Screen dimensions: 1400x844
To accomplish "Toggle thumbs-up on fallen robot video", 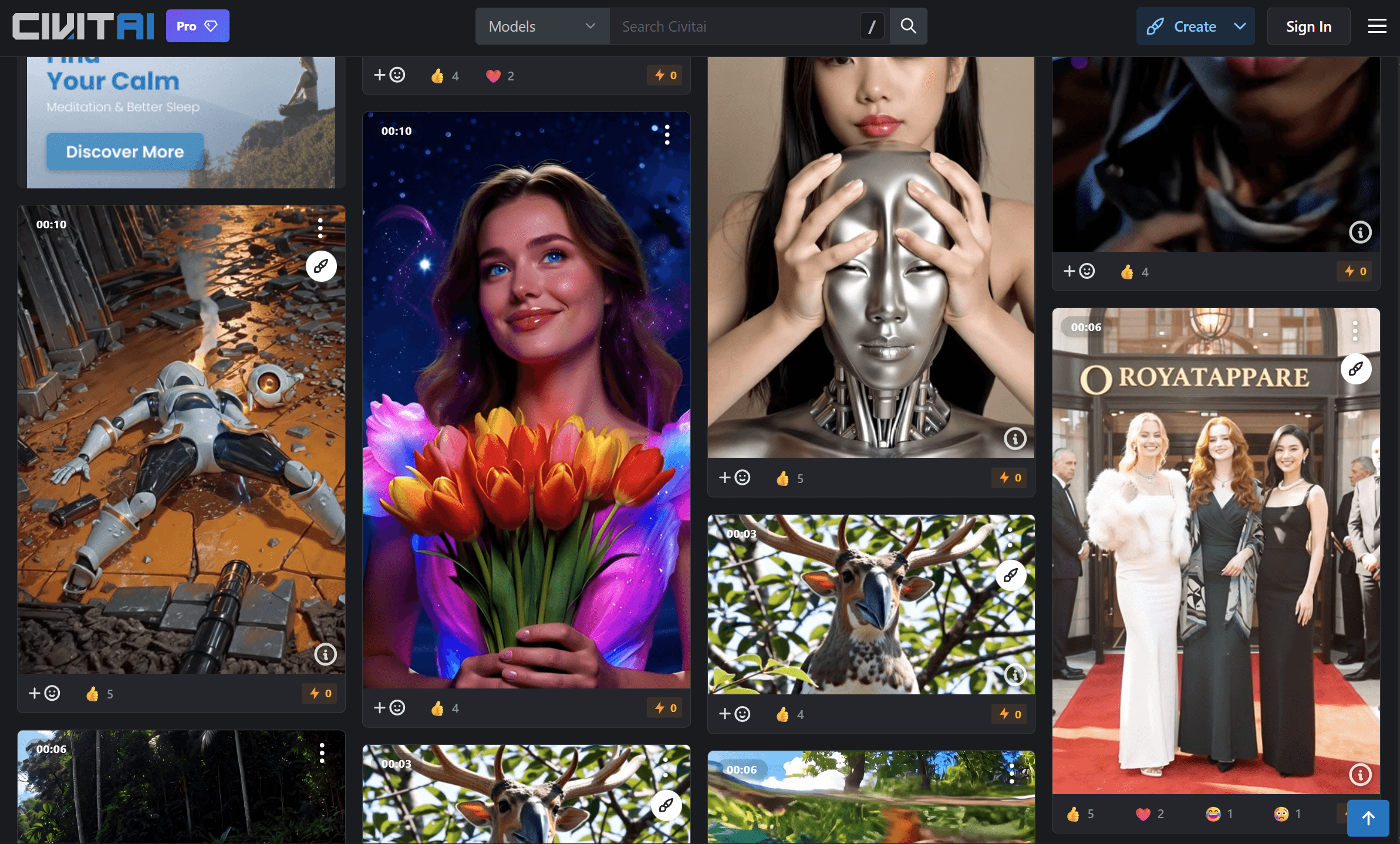I will coord(93,694).
